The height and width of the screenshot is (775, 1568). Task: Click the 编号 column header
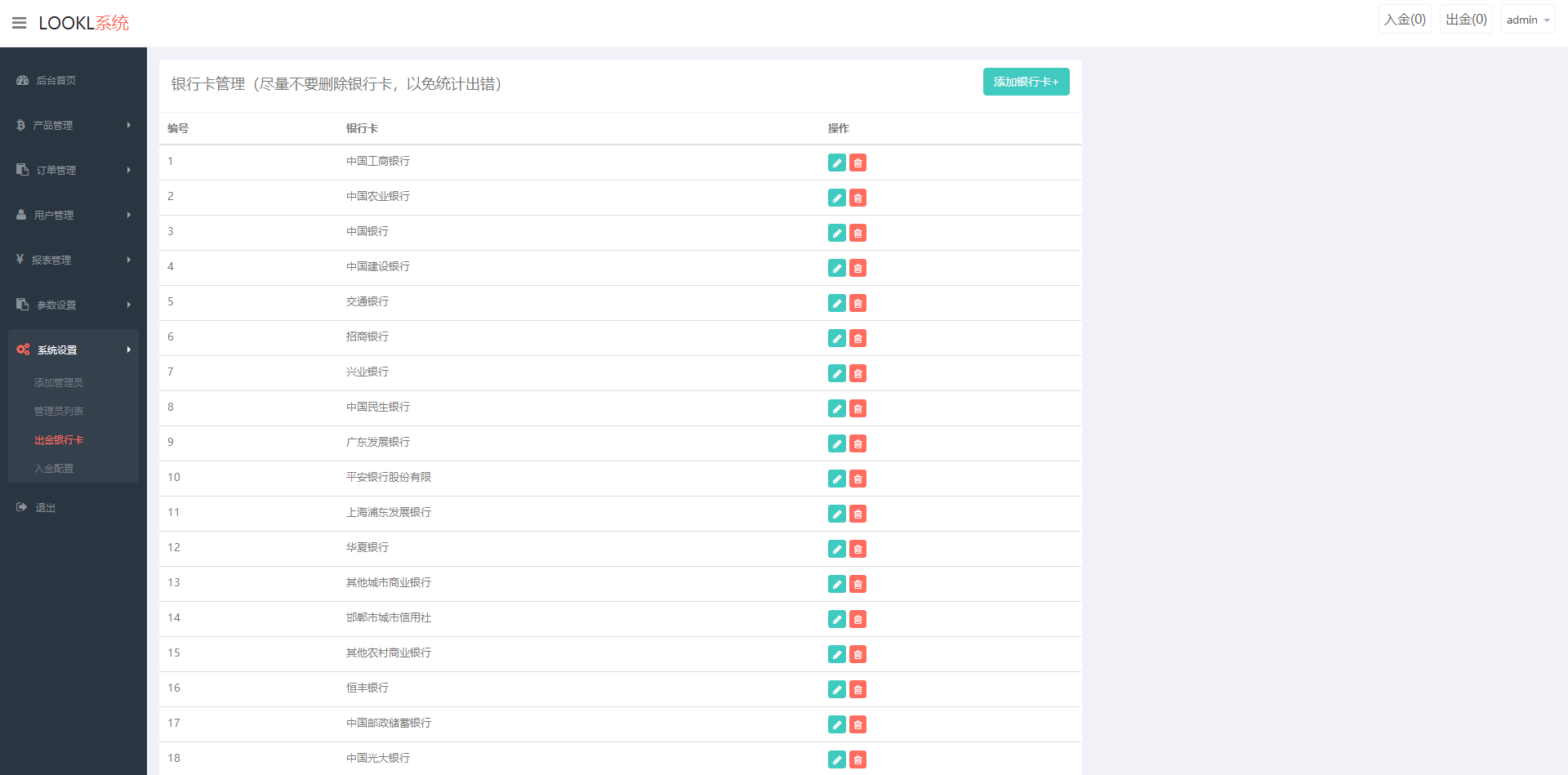(x=178, y=128)
